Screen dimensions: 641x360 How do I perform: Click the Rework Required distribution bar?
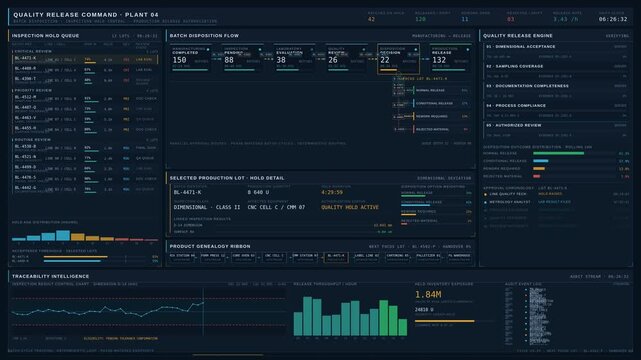(x=539, y=169)
